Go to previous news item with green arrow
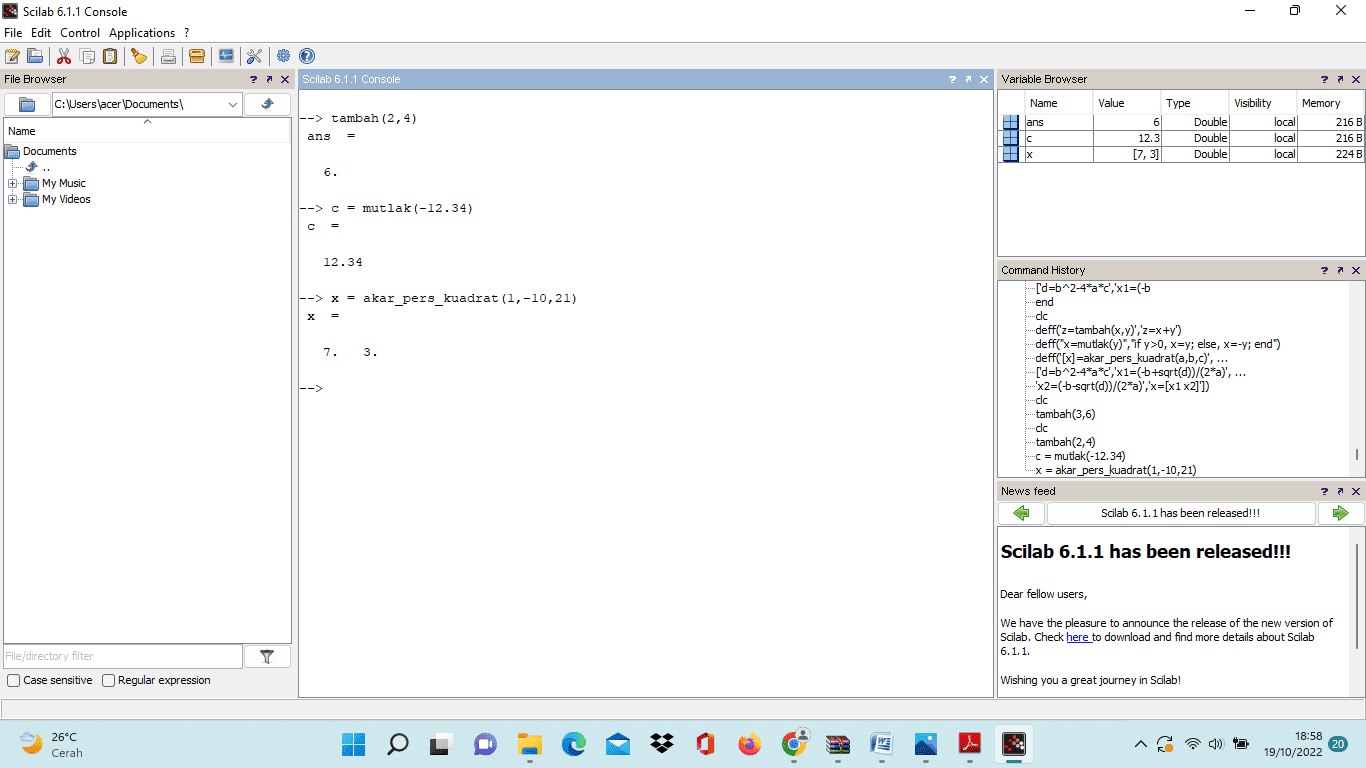Image resolution: width=1366 pixels, height=768 pixels. point(1021,513)
